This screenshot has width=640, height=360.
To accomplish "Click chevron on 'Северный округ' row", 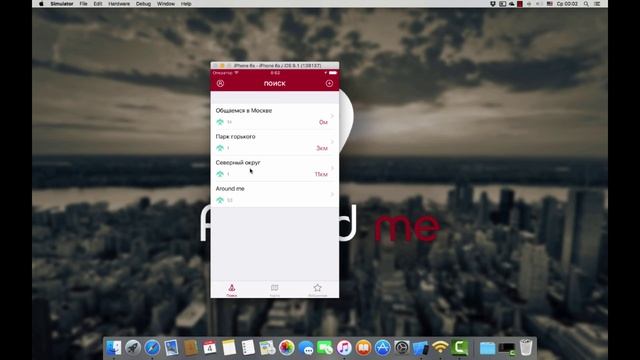I will [332, 168].
